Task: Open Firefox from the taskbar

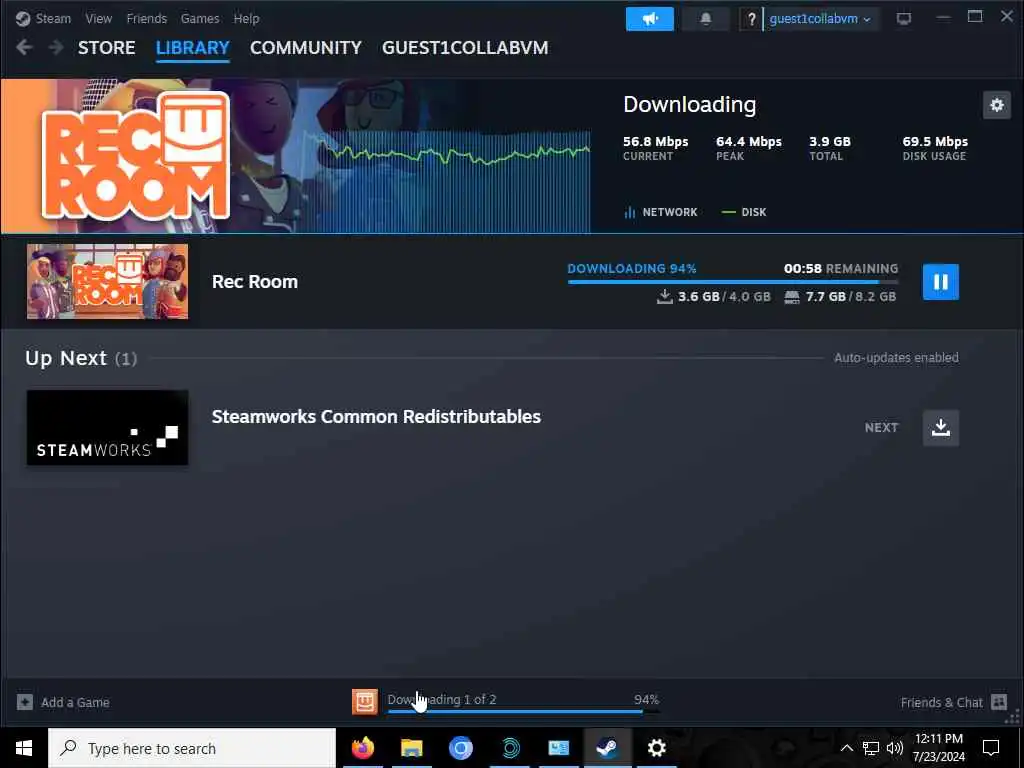Action: tap(362, 748)
